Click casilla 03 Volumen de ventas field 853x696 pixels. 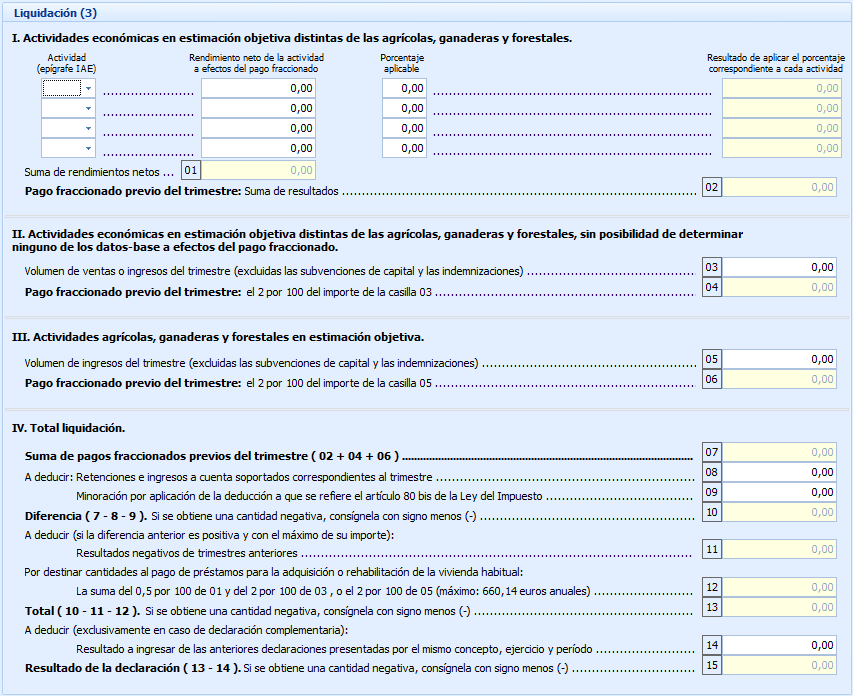pyautogui.click(x=779, y=267)
